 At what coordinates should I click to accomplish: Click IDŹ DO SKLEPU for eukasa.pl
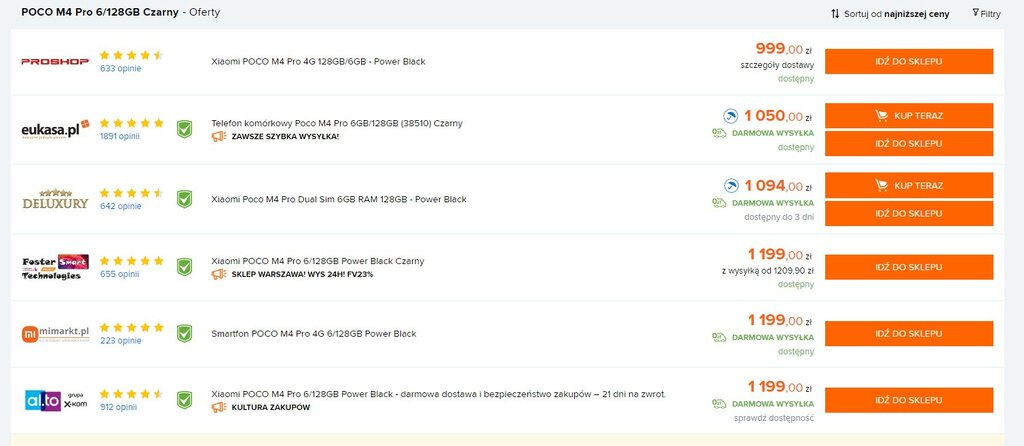pyautogui.click(x=908, y=144)
